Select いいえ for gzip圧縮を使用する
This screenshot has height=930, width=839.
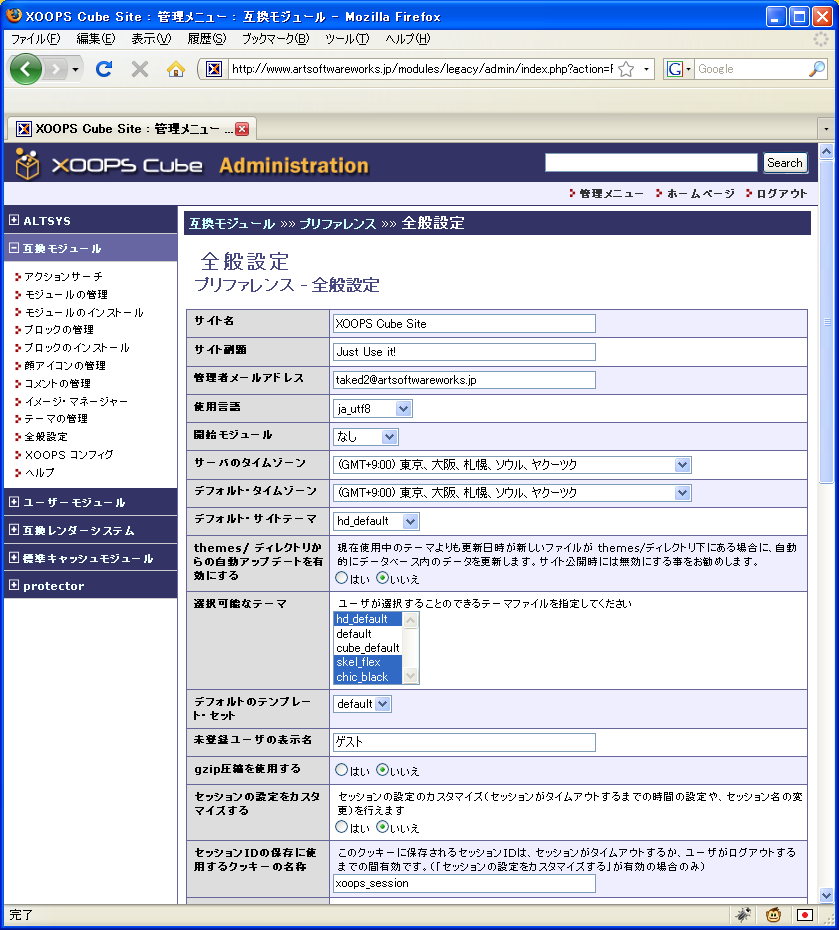point(383,770)
